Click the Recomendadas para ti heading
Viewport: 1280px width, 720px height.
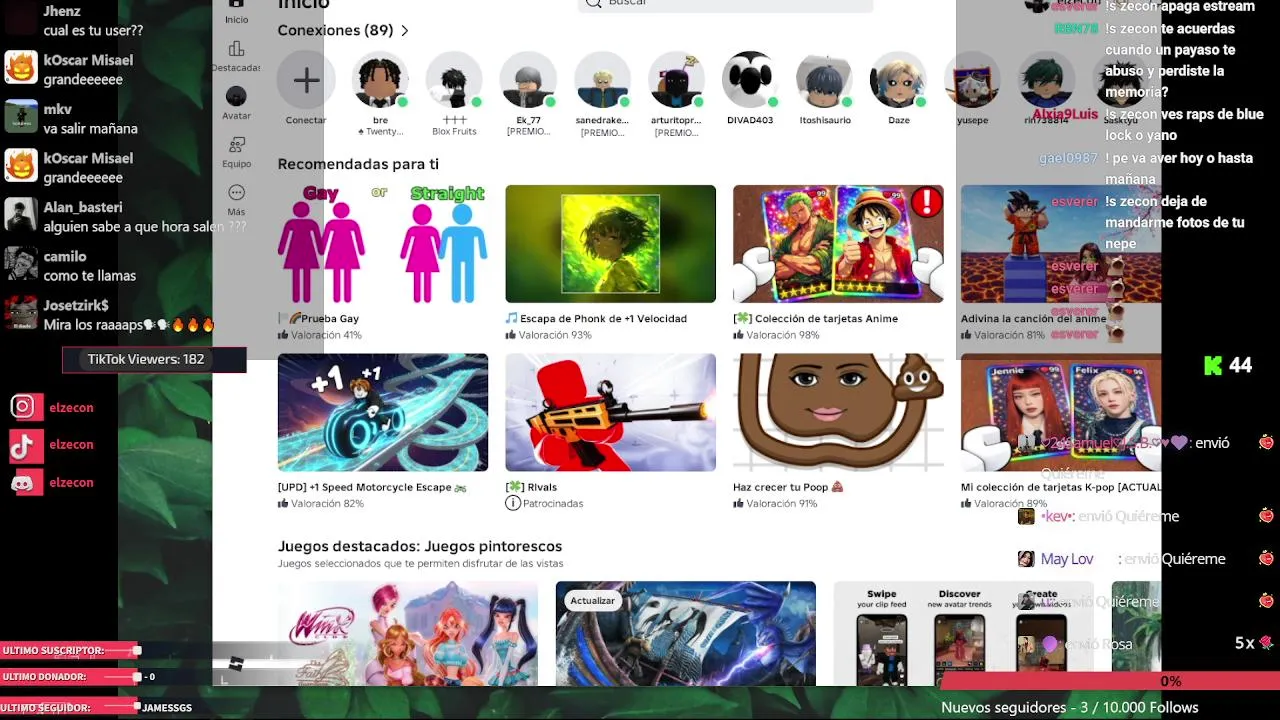click(358, 164)
